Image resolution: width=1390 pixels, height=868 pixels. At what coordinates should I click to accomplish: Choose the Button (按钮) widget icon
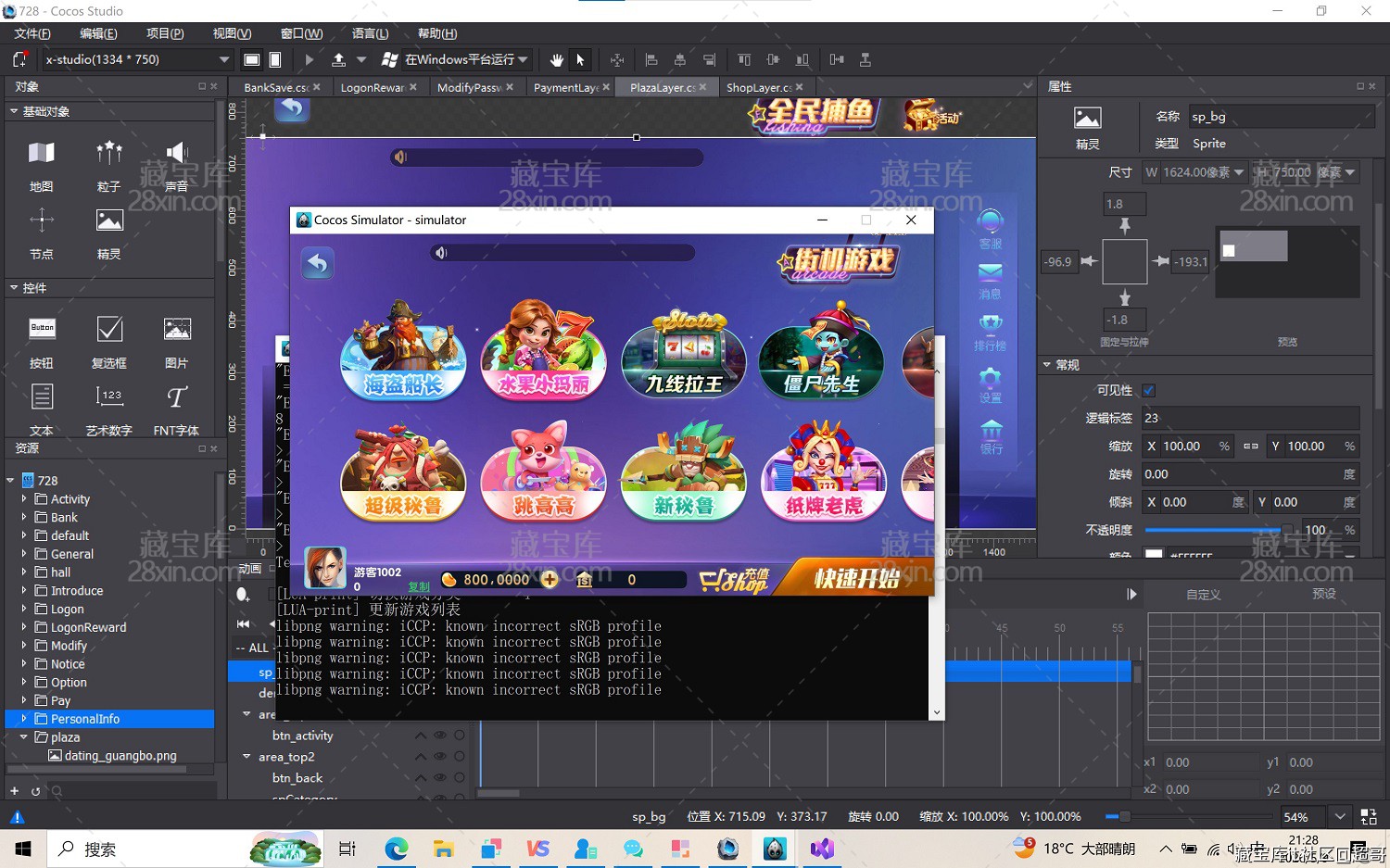[42, 329]
